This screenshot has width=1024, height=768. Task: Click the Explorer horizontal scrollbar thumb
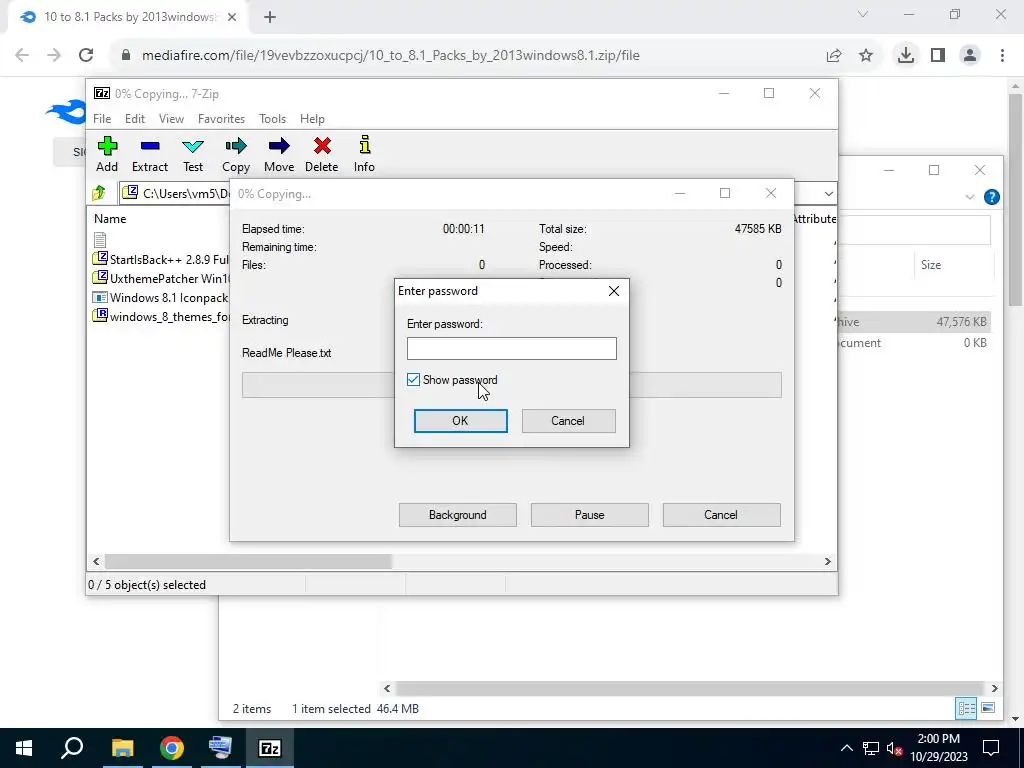pos(690,688)
